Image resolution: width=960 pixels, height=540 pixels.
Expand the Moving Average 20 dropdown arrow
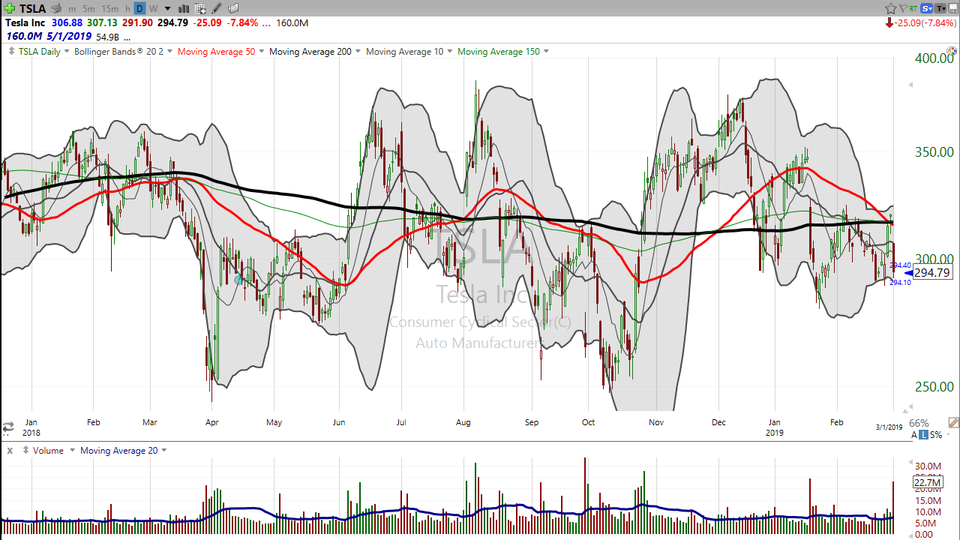(x=164, y=451)
